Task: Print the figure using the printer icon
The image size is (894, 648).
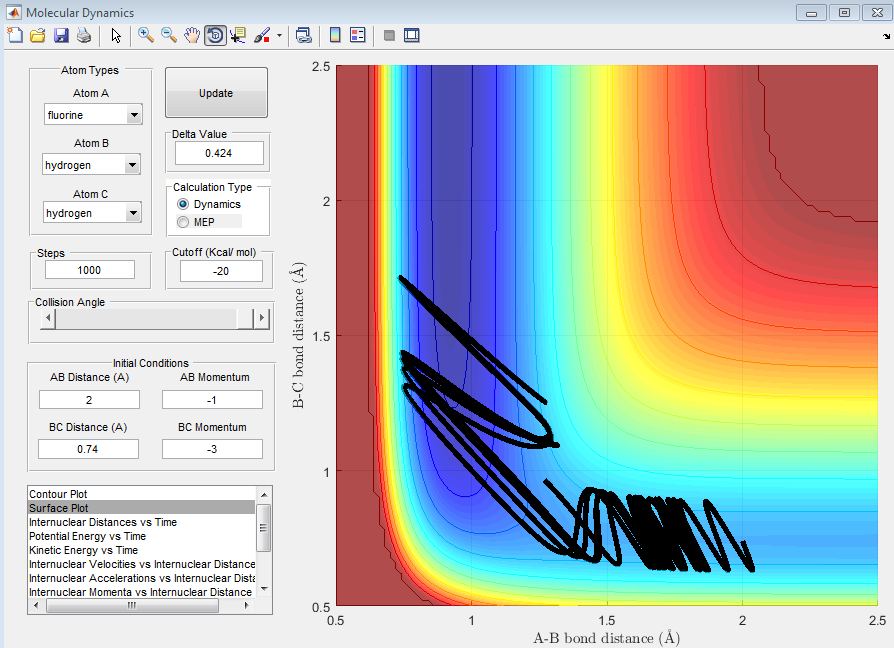Action: [84, 35]
